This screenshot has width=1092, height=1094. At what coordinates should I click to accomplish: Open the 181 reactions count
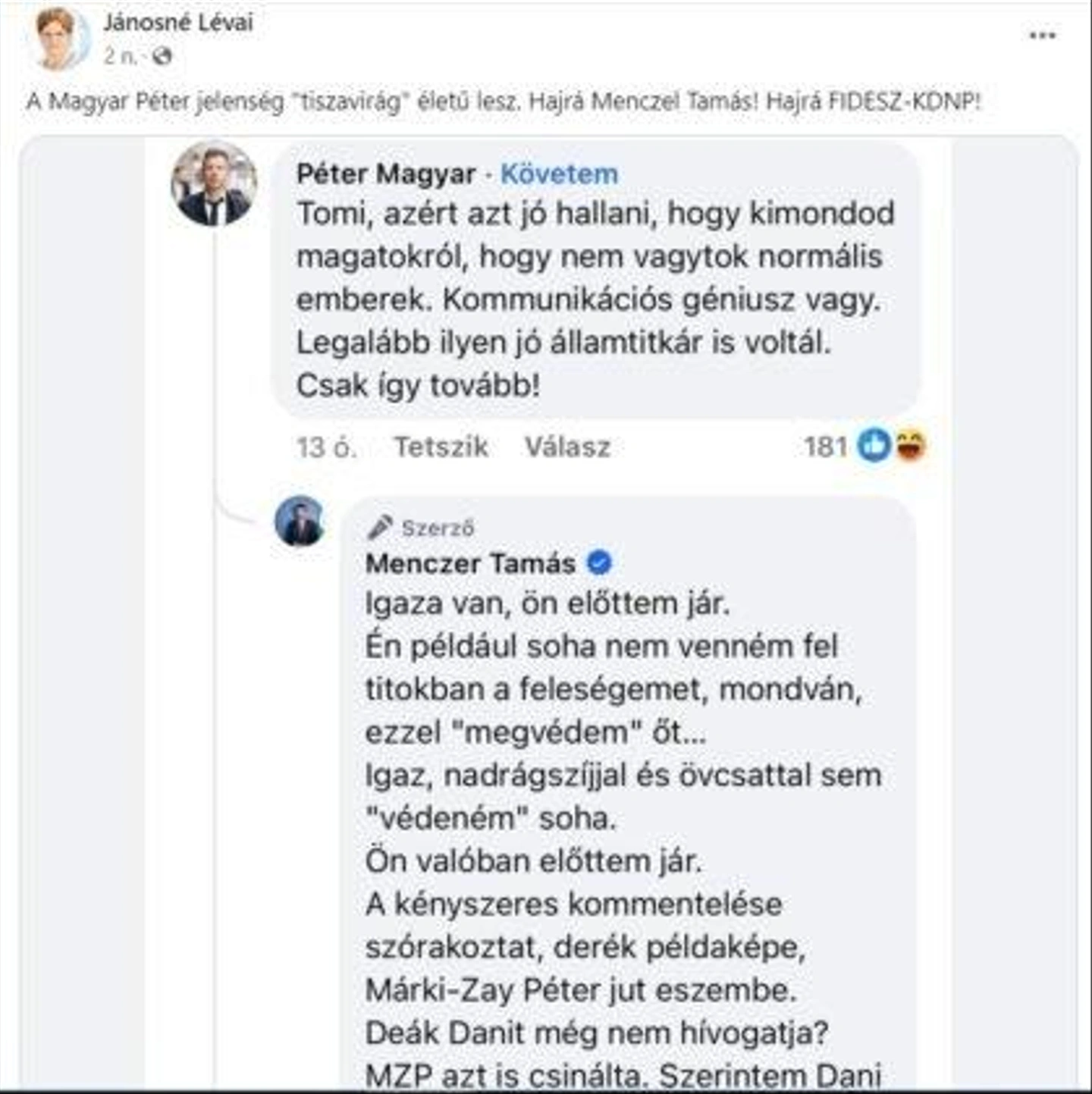825,447
